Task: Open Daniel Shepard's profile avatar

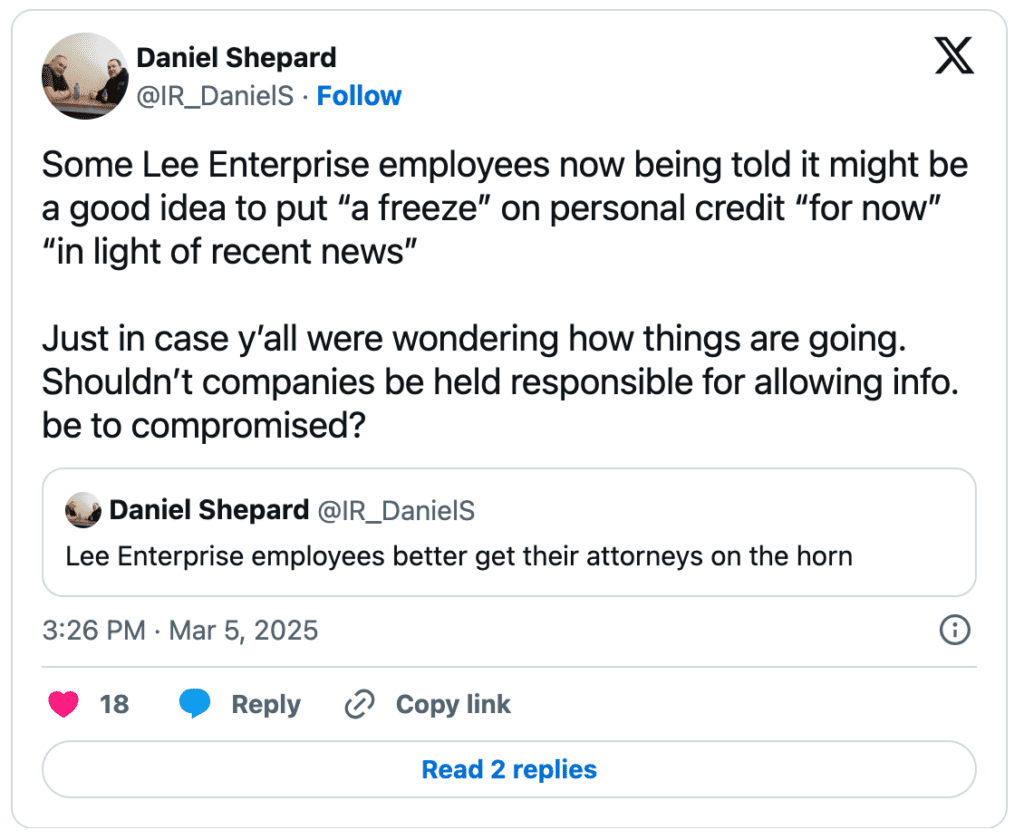Action: [85, 76]
